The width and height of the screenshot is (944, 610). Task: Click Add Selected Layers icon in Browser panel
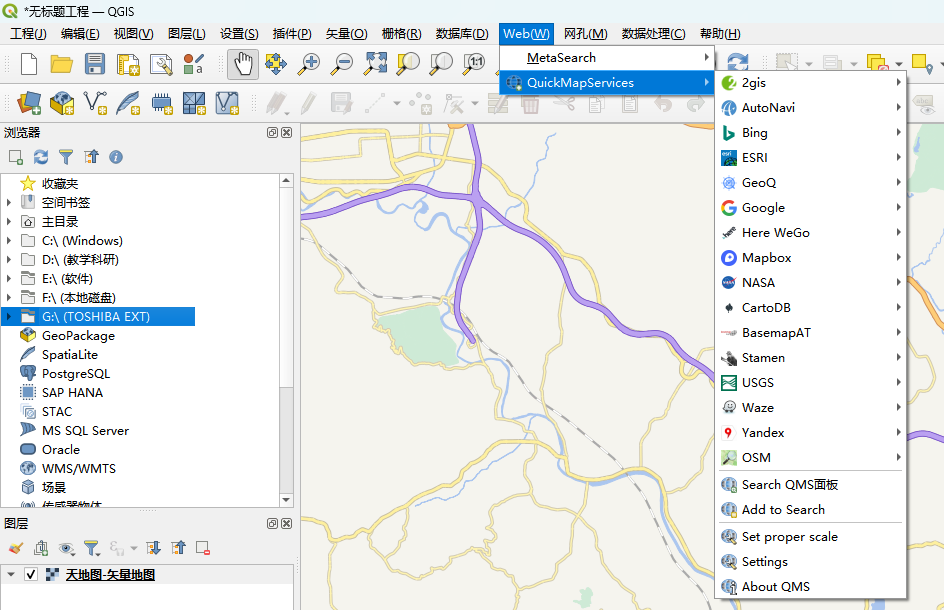coord(16,157)
